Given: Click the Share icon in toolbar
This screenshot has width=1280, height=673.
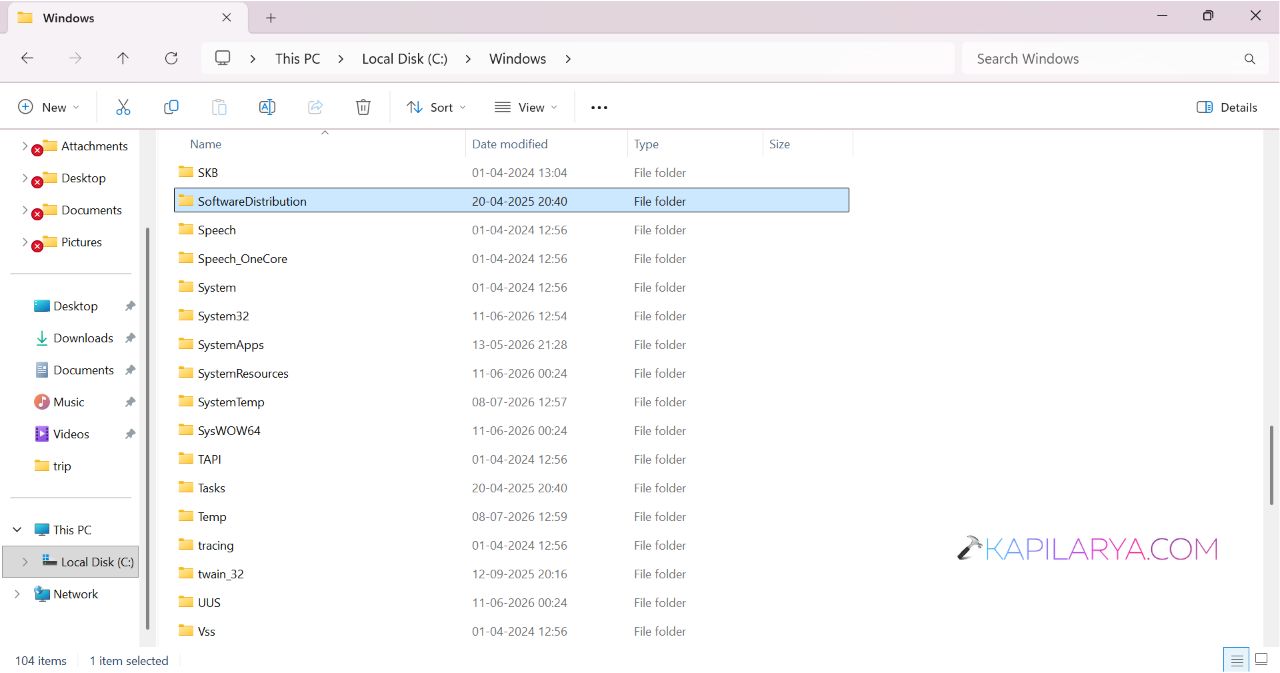Looking at the screenshot, I should point(315,107).
